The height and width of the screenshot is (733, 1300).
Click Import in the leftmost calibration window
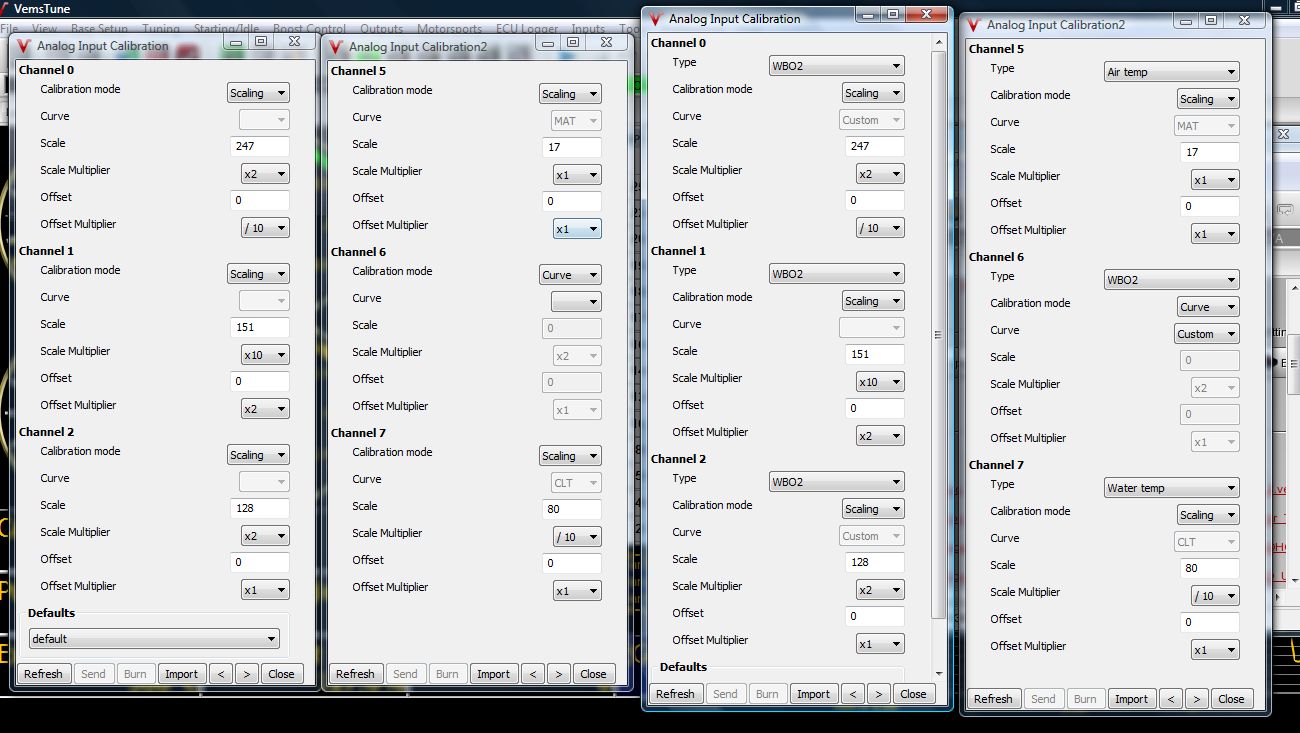click(x=181, y=674)
